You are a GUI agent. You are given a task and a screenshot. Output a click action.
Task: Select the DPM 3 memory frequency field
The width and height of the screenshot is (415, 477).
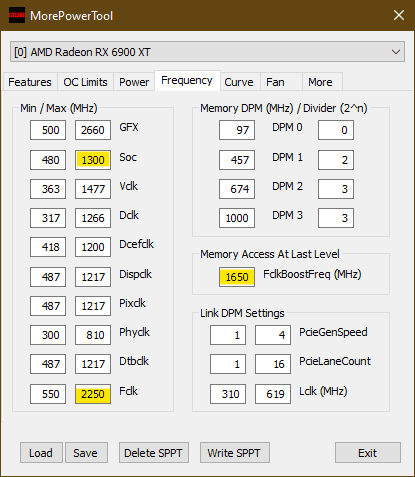tap(237, 218)
